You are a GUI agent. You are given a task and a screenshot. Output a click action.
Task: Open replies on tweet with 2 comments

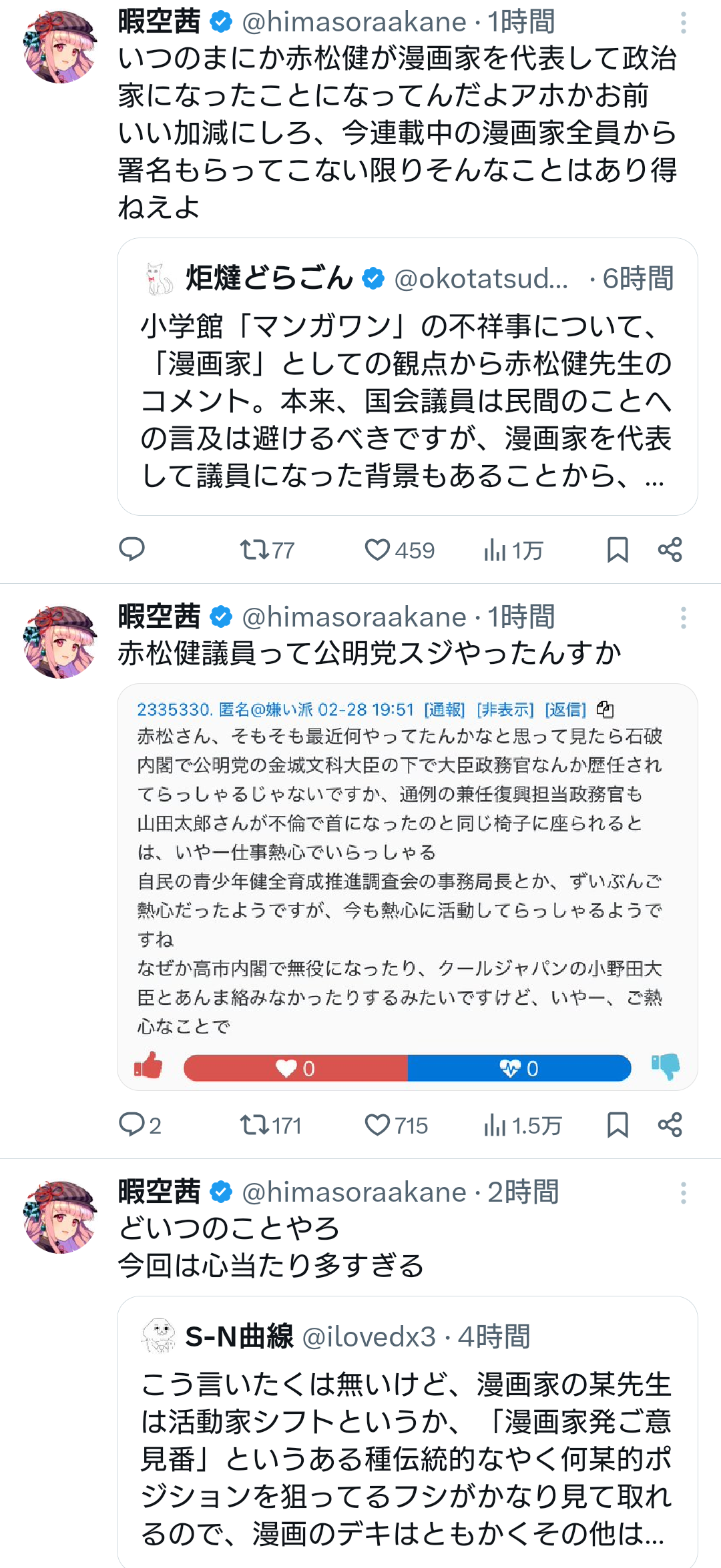tap(132, 1125)
